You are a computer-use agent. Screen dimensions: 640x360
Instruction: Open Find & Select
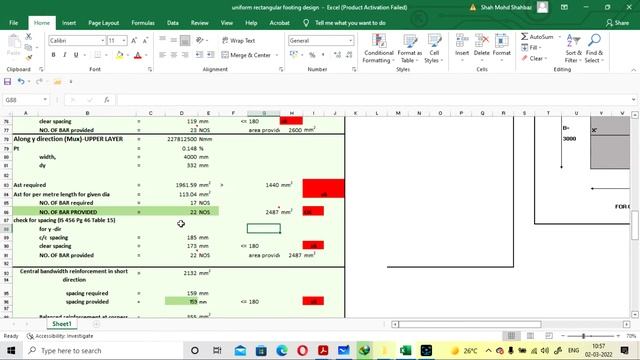(594, 49)
